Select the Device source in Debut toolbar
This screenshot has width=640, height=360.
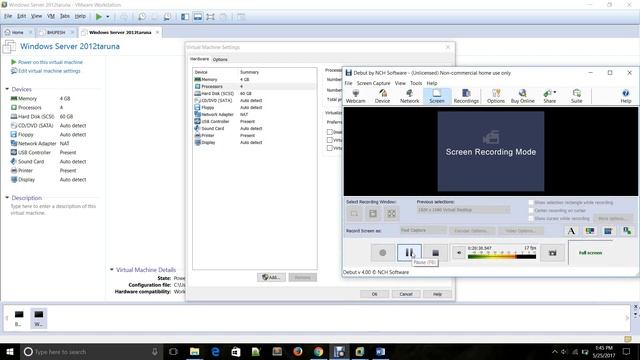[382, 96]
